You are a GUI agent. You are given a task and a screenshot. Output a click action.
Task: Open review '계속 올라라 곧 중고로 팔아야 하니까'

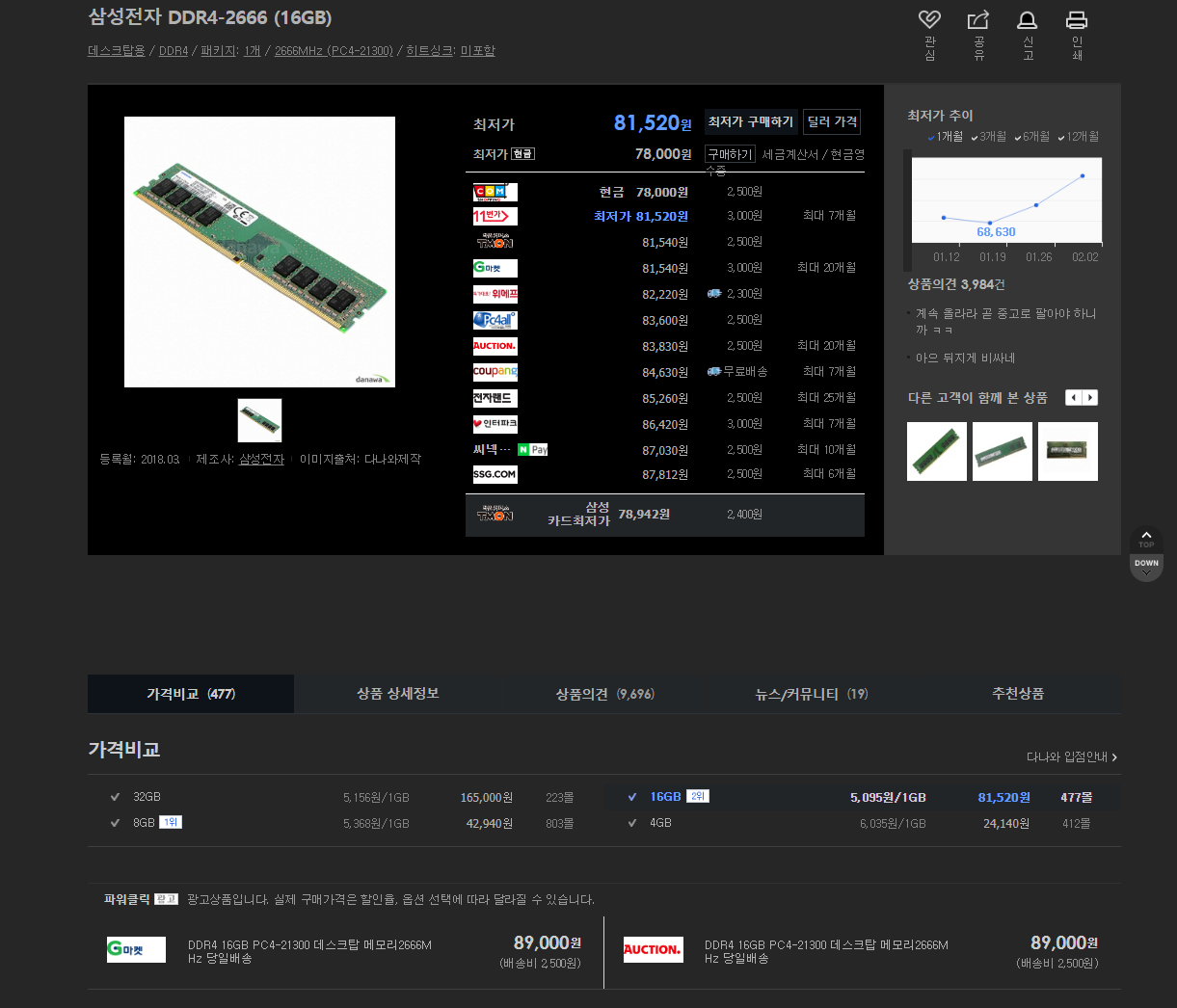tap(1005, 322)
